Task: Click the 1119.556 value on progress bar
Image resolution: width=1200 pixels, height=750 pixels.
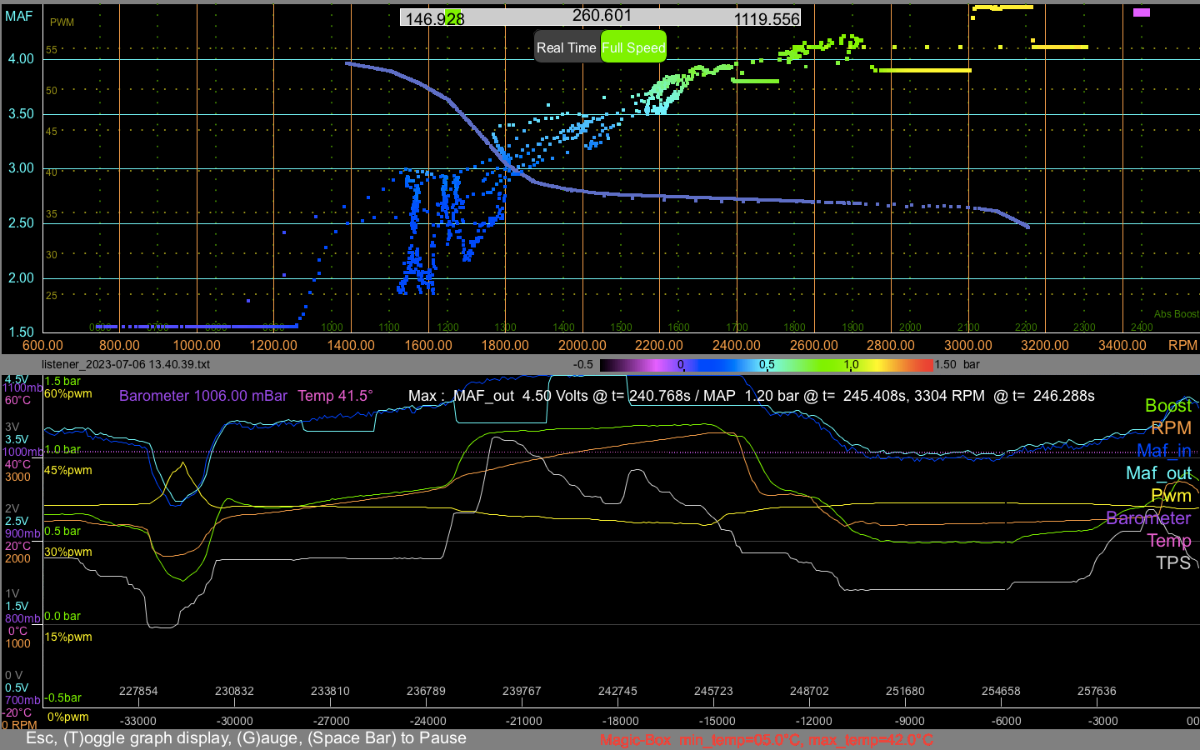Action: click(767, 19)
